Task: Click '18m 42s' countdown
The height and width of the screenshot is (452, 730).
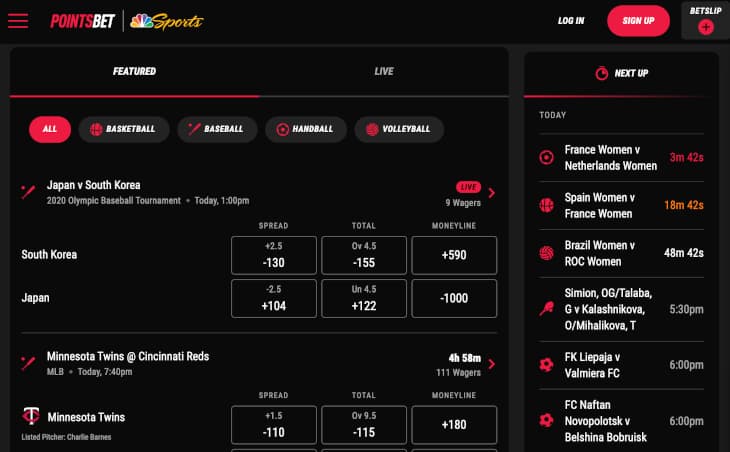Action: pos(684,205)
